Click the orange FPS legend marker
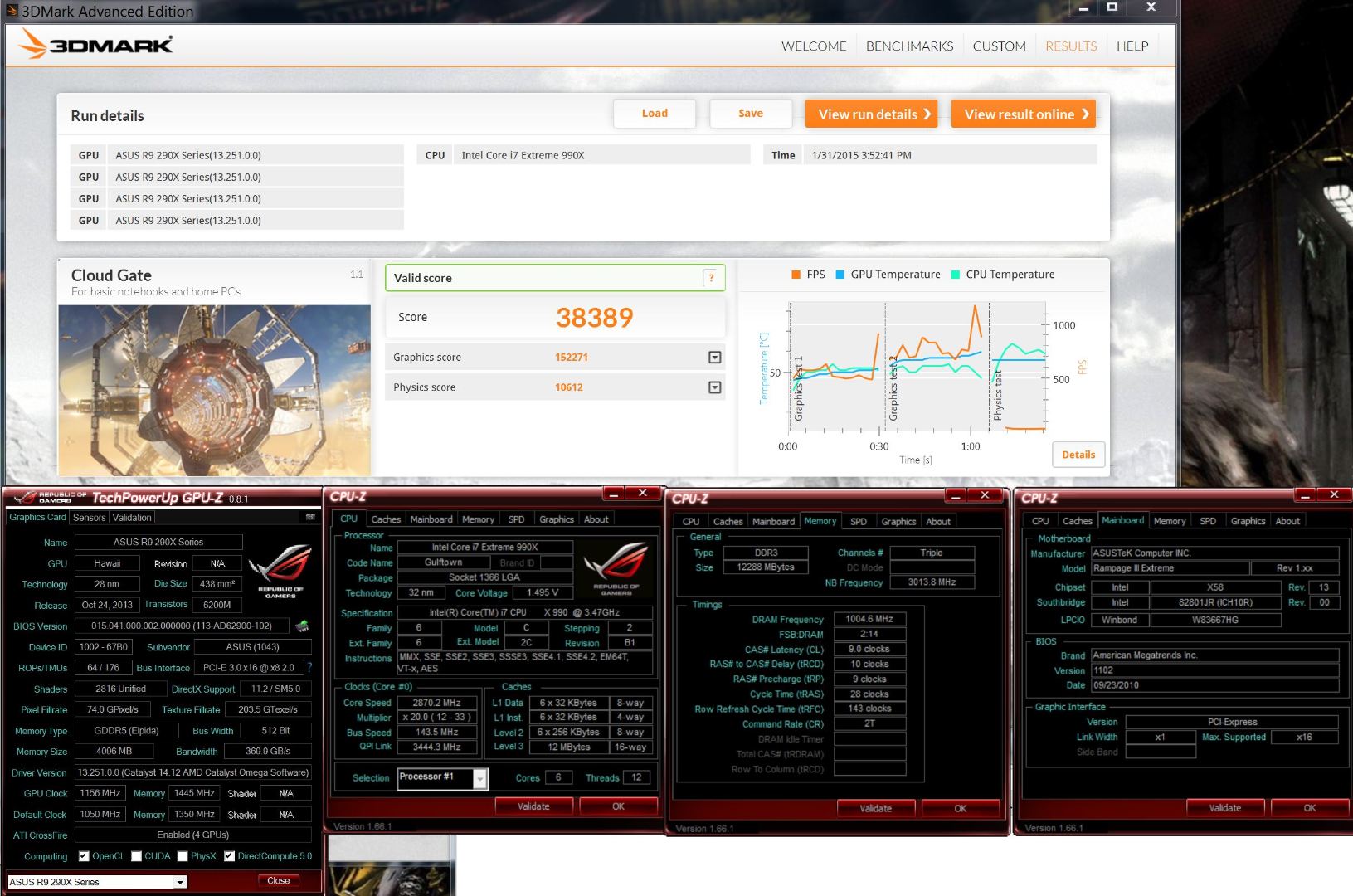 tap(796, 275)
